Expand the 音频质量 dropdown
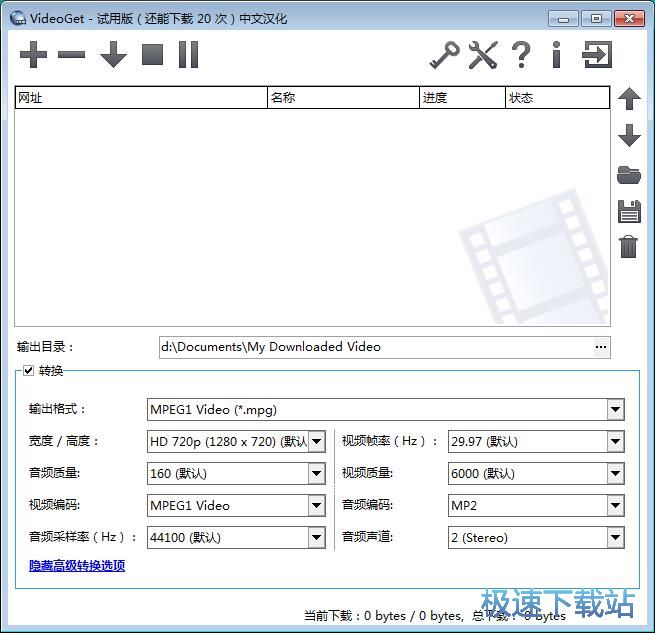Viewport: 655px width, 633px height. click(x=317, y=473)
